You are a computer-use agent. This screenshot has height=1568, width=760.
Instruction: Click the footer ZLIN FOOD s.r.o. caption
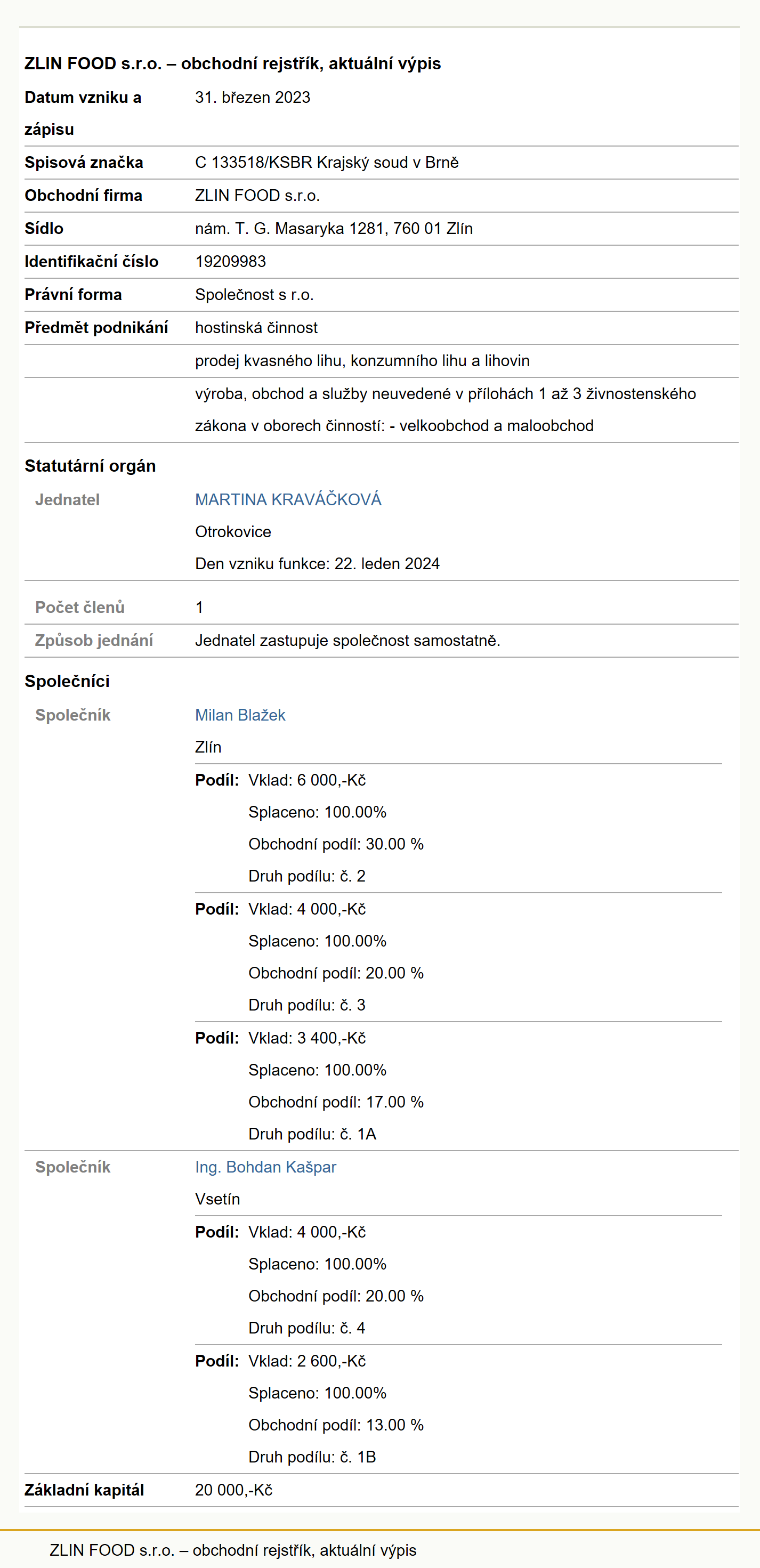tap(233, 1550)
